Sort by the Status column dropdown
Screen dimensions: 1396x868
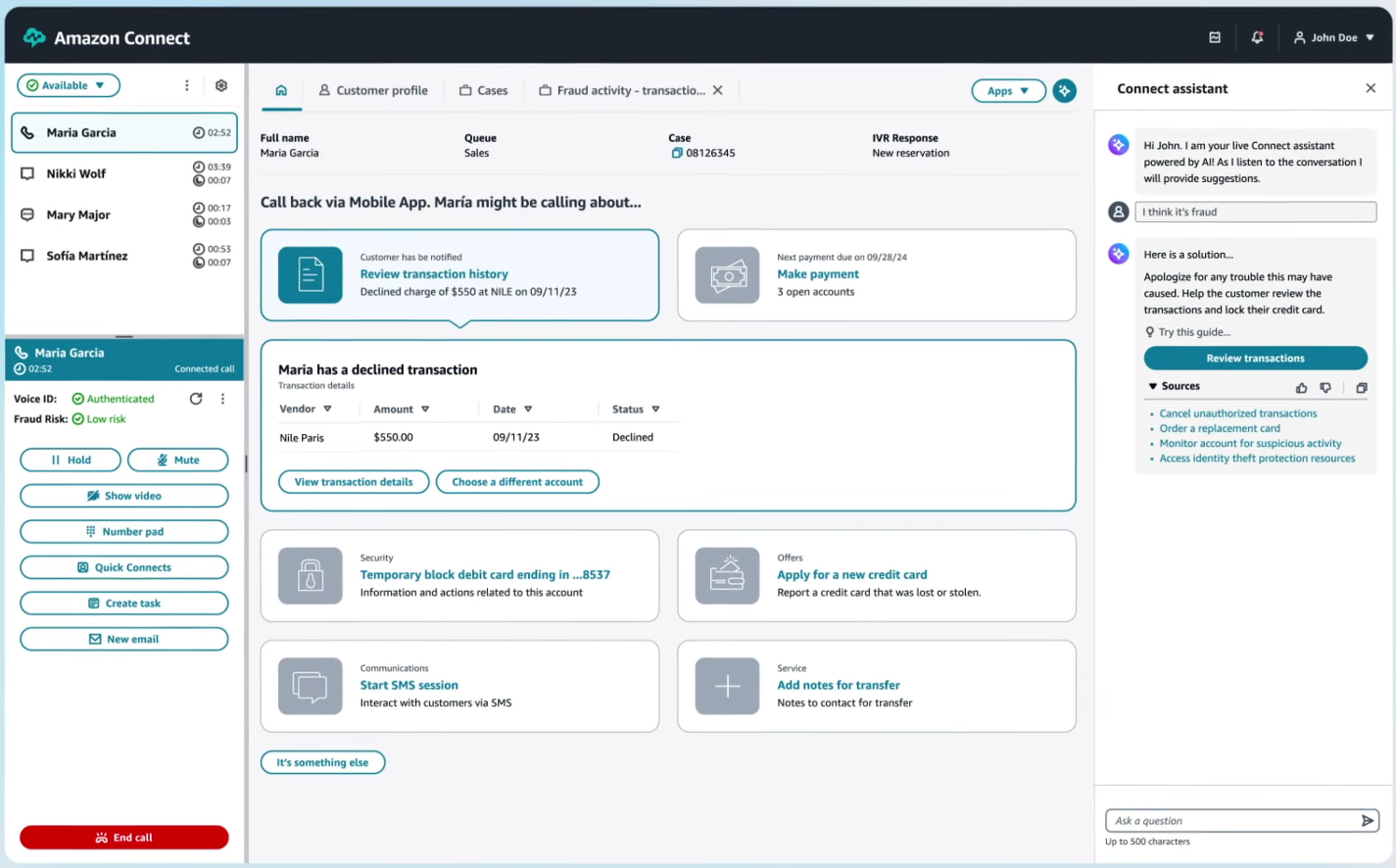655,410
